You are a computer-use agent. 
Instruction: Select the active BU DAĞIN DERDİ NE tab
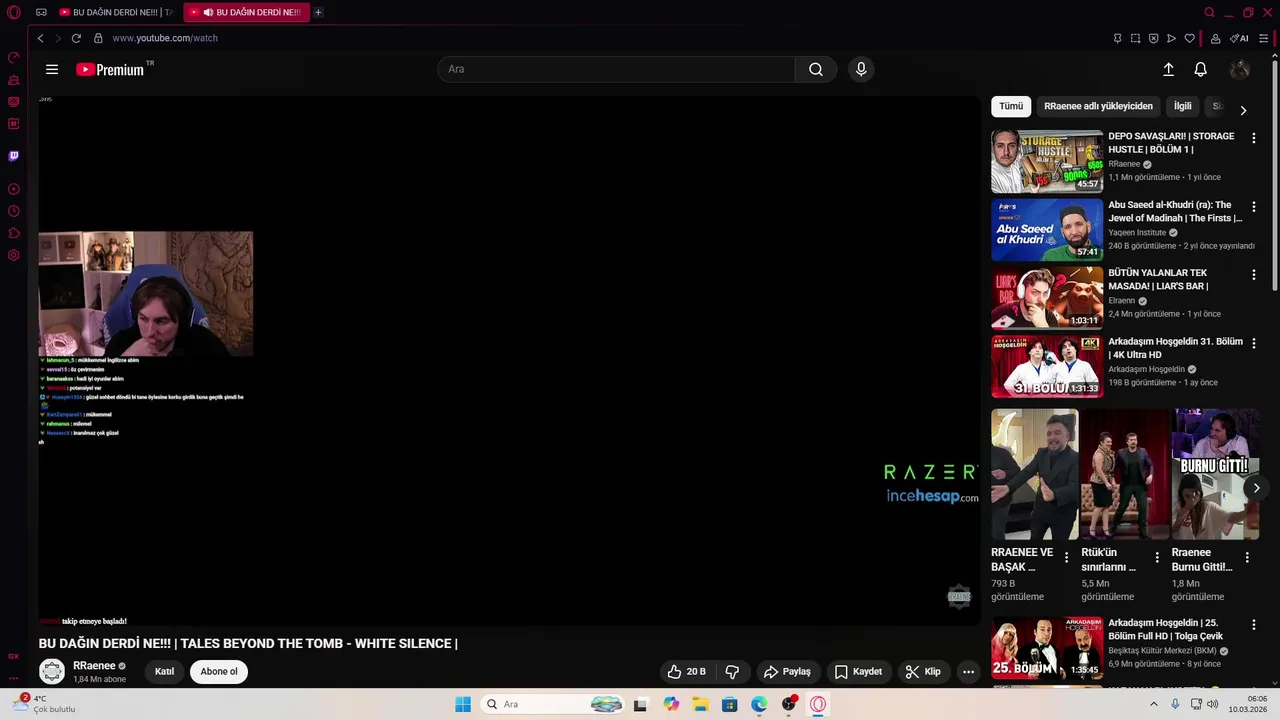tap(246, 12)
